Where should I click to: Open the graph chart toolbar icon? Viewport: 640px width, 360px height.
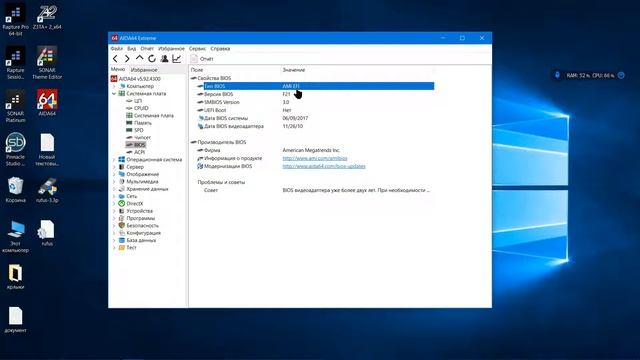click(x=176, y=59)
